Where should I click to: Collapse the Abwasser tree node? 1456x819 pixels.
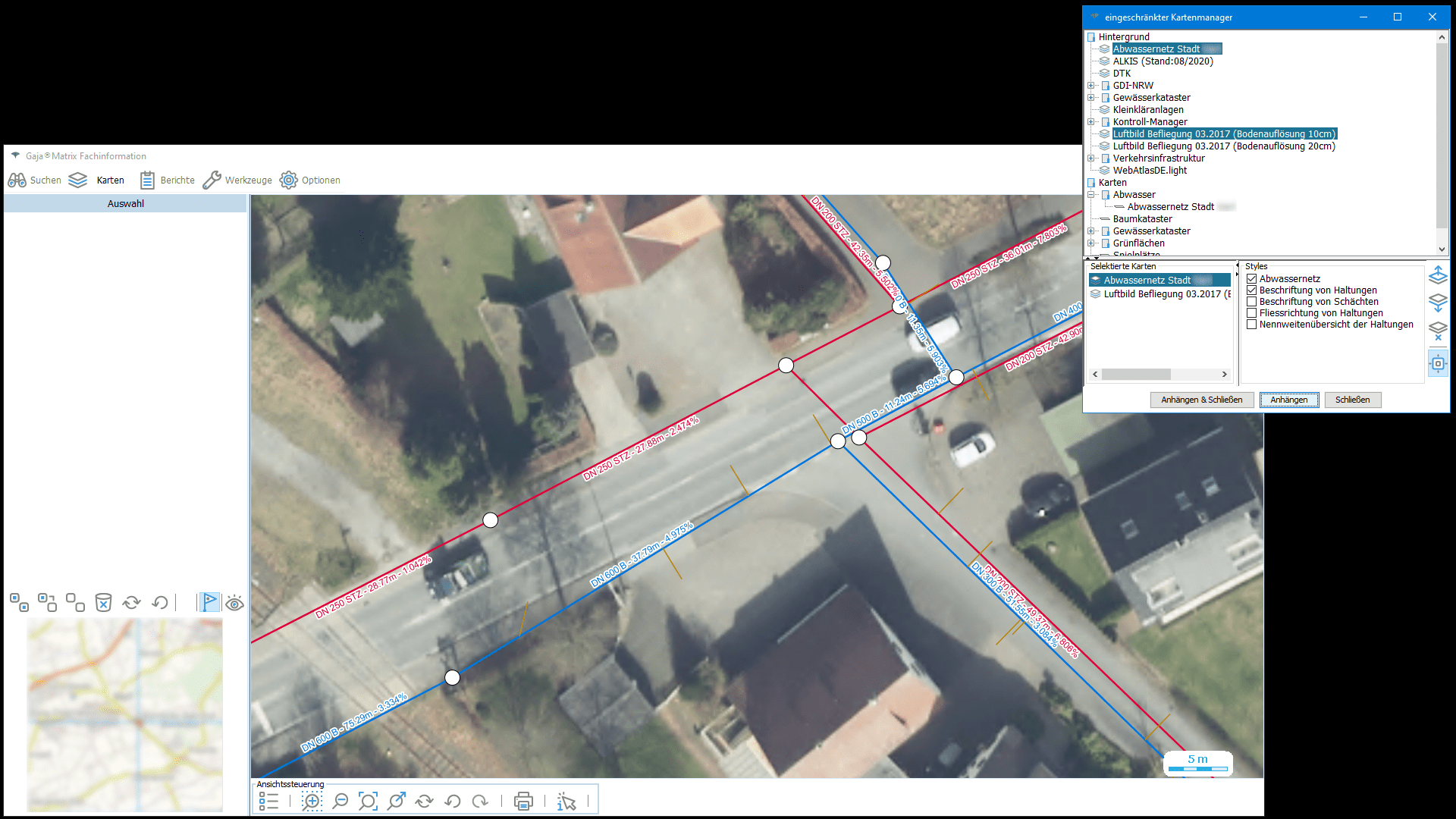pos(1091,195)
